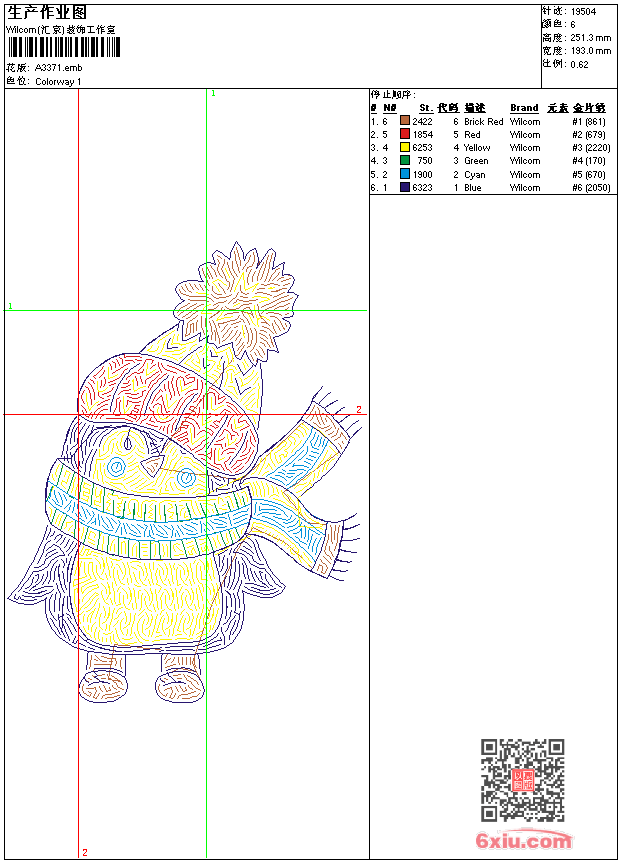The image size is (620, 860).
Task: Click the Brand column header
Action: [524, 108]
